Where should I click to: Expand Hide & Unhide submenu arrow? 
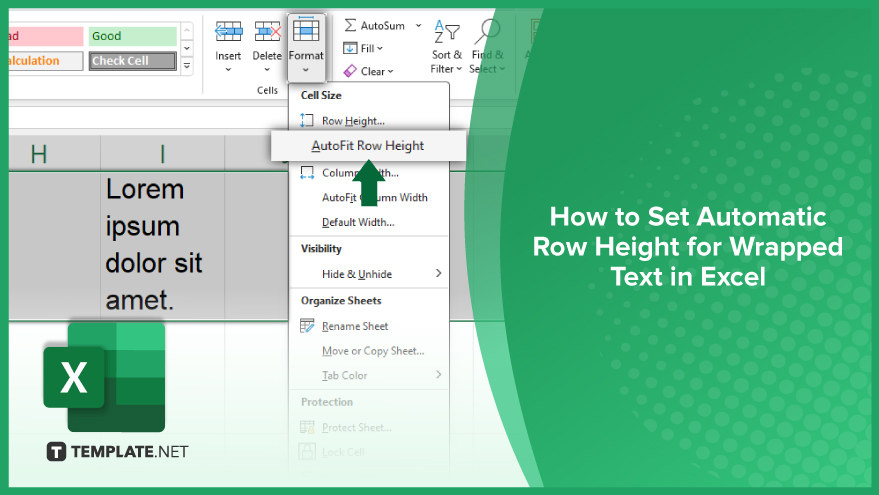(x=438, y=273)
